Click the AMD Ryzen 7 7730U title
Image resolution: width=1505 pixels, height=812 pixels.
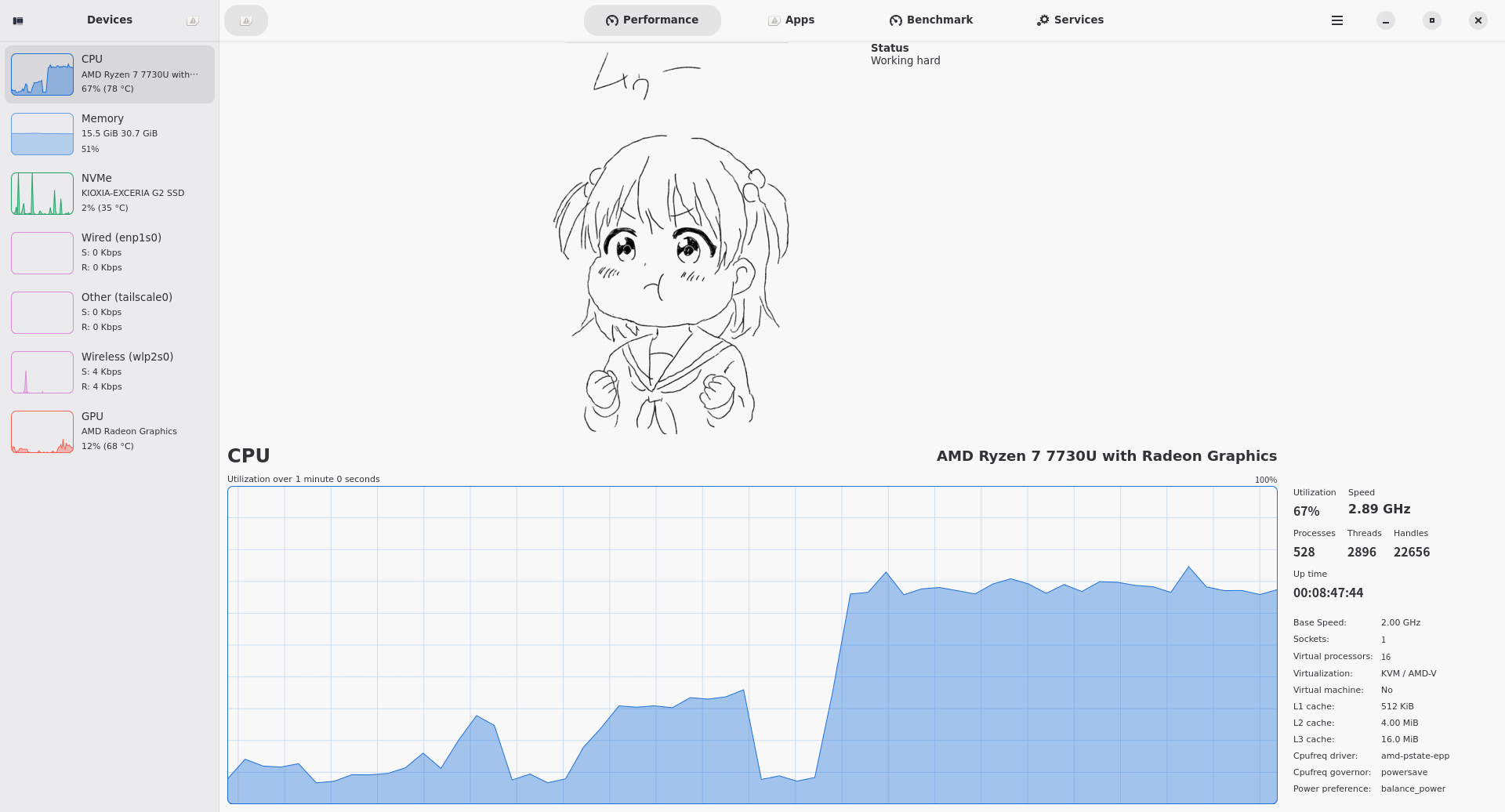1105,455
